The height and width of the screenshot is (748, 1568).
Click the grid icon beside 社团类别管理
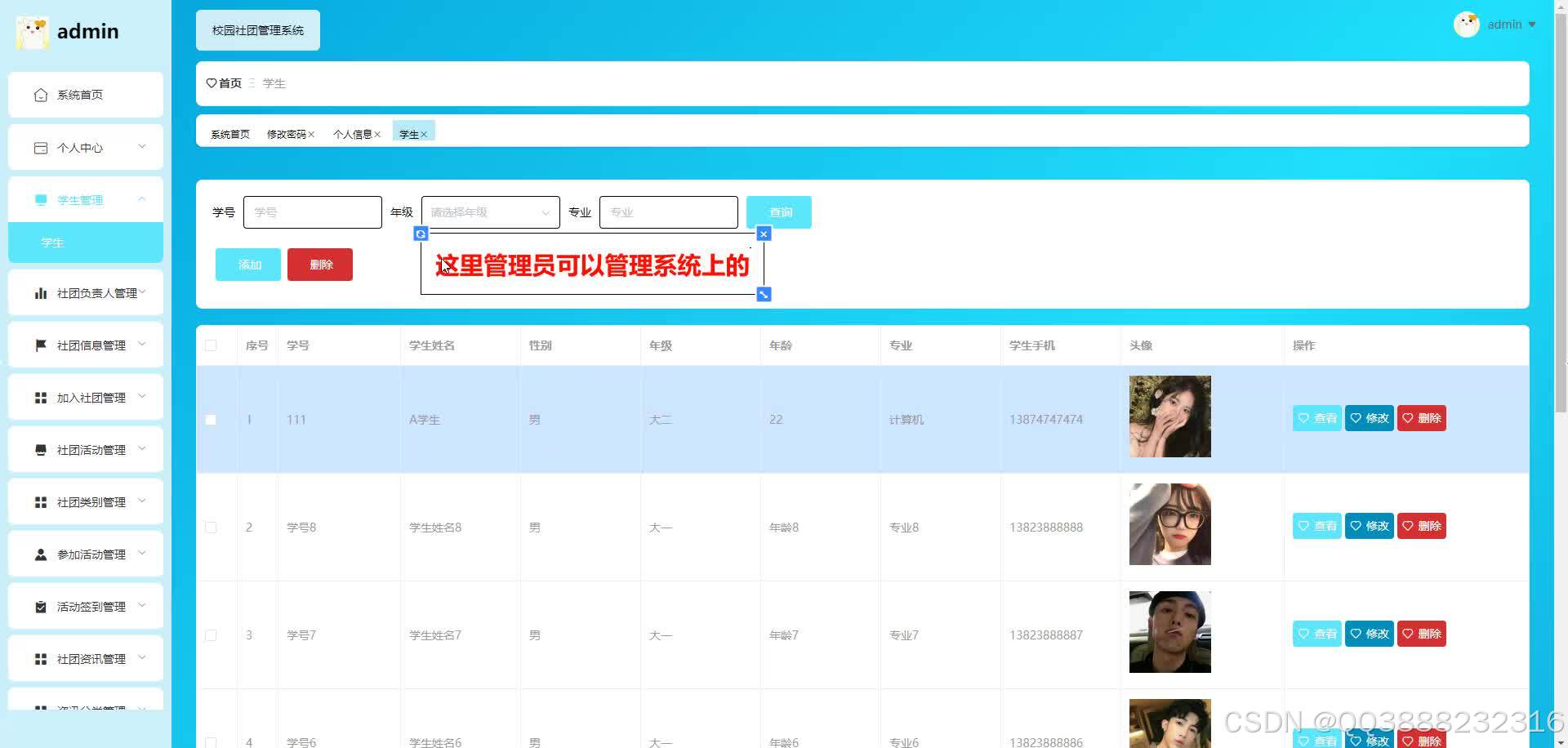(41, 502)
